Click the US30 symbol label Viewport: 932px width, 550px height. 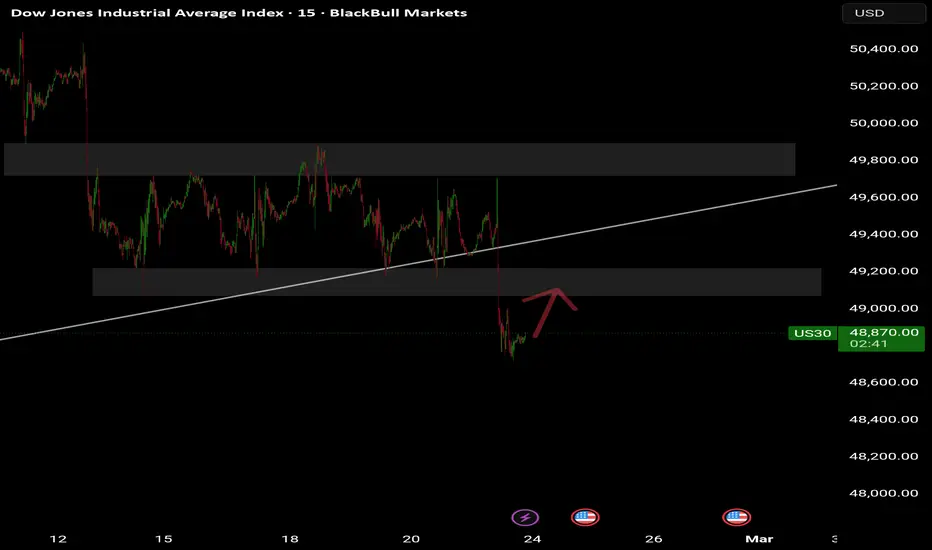pyautogui.click(x=813, y=333)
